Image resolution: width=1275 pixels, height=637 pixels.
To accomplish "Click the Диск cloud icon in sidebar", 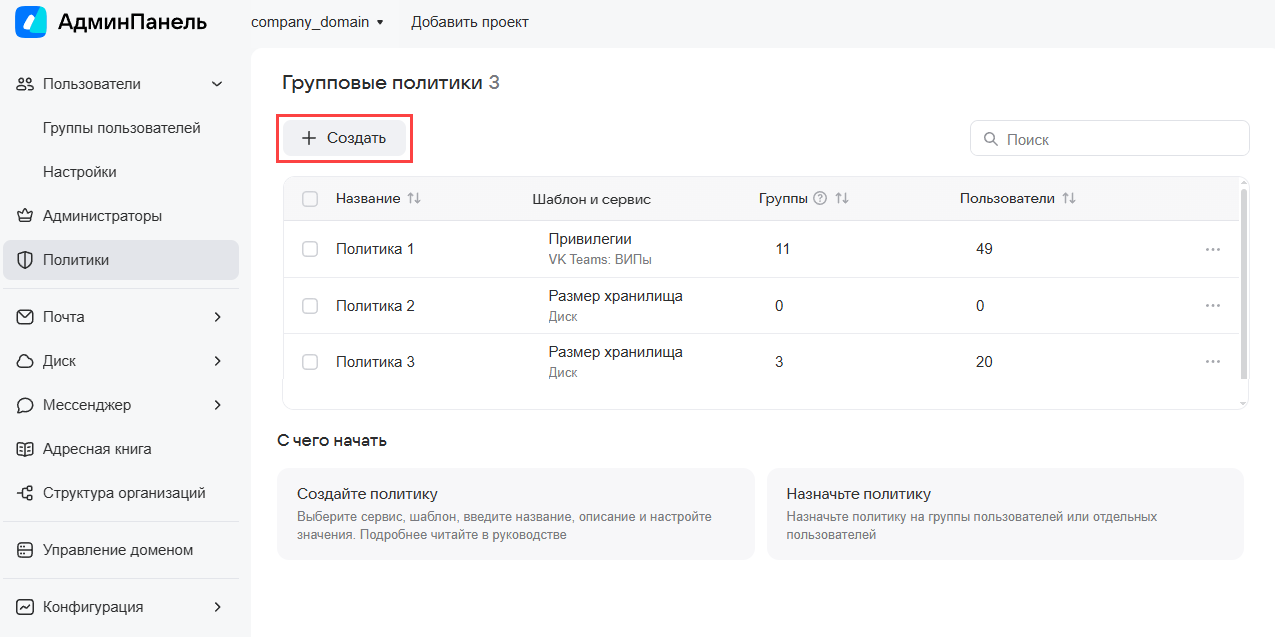I will (x=26, y=361).
